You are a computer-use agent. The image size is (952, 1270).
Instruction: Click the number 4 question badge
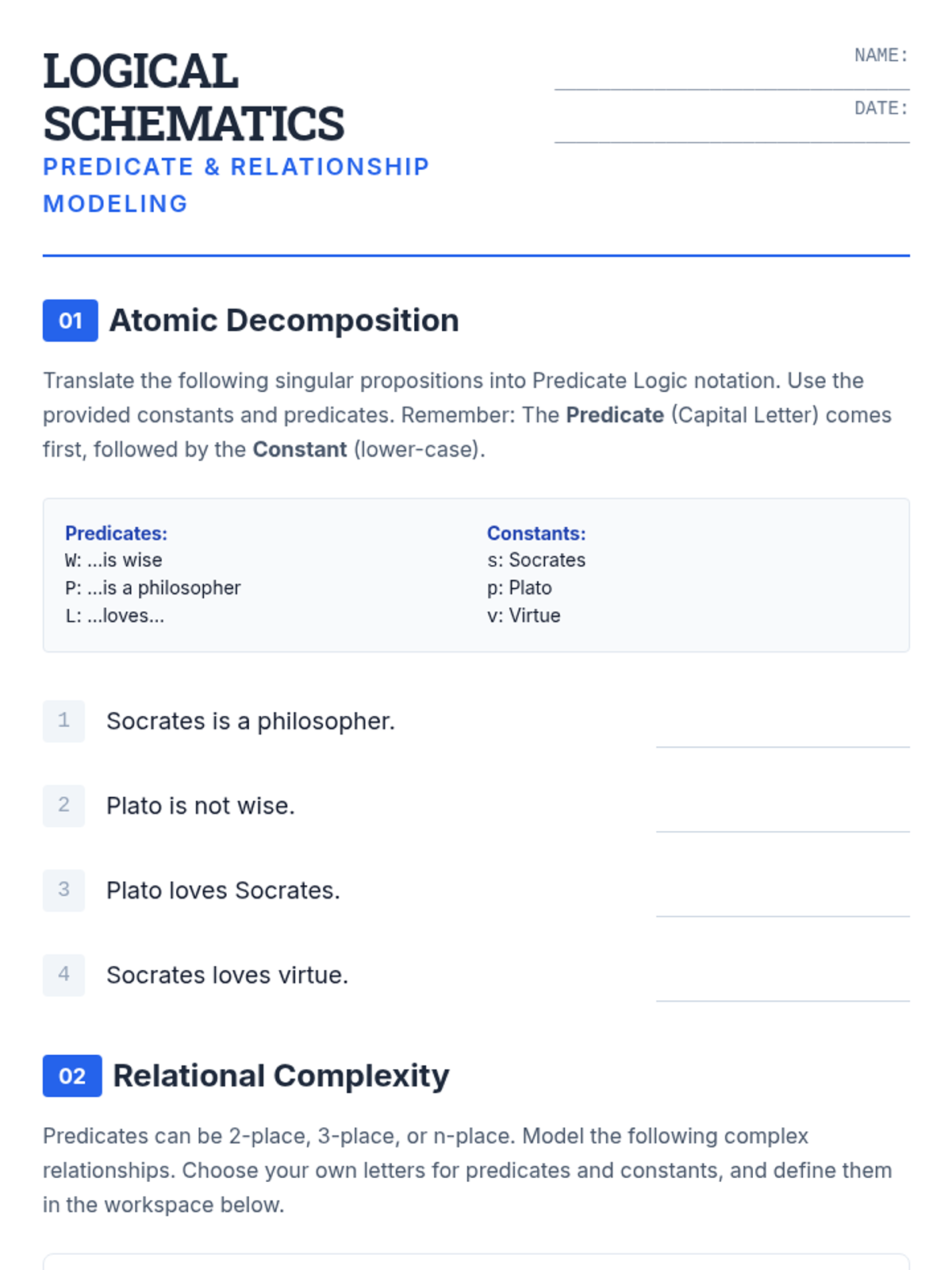click(63, 975)
